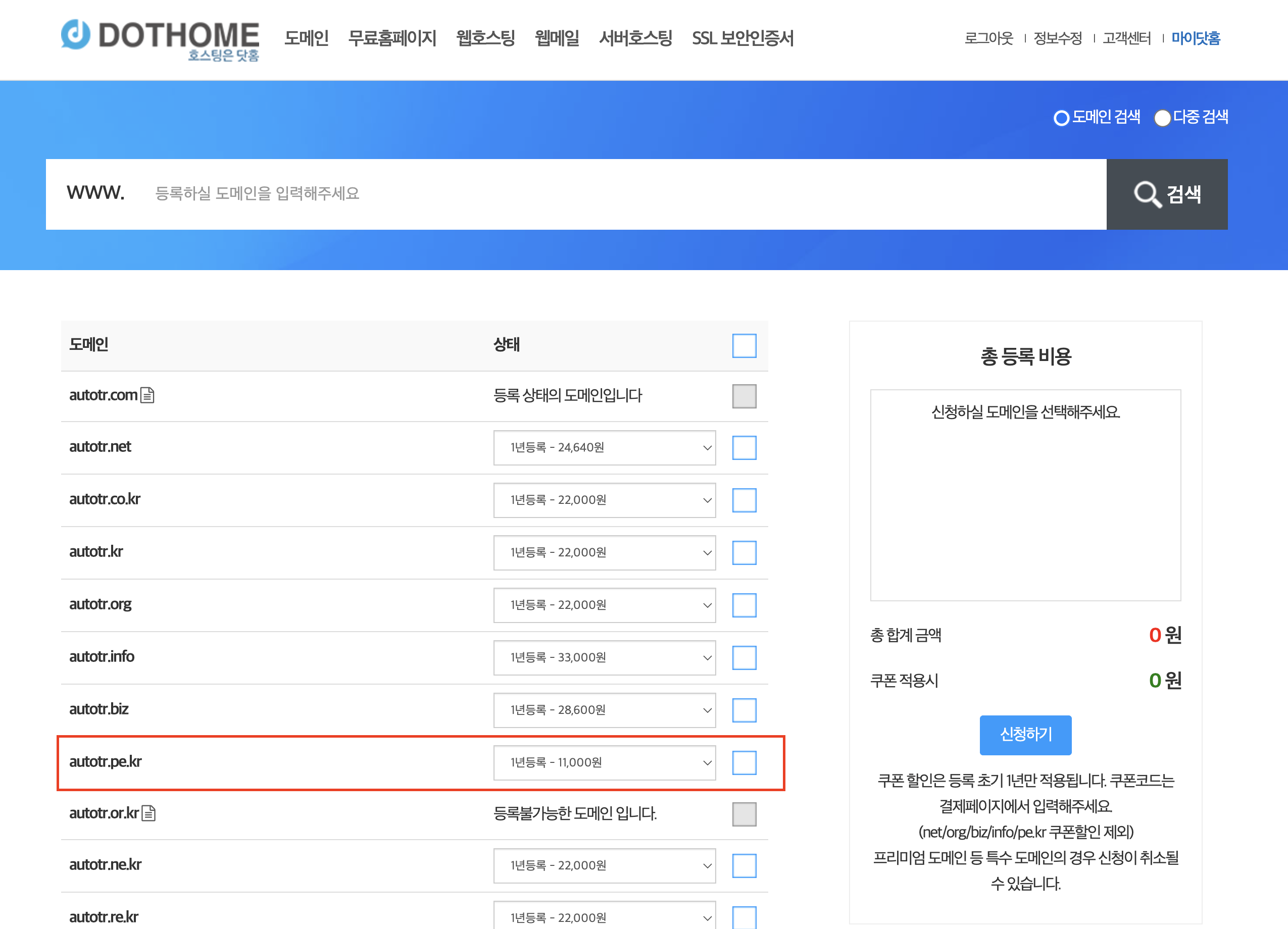
Task: Expand the autotr.net registration period dropdown
Action: [x=604, y=447]
